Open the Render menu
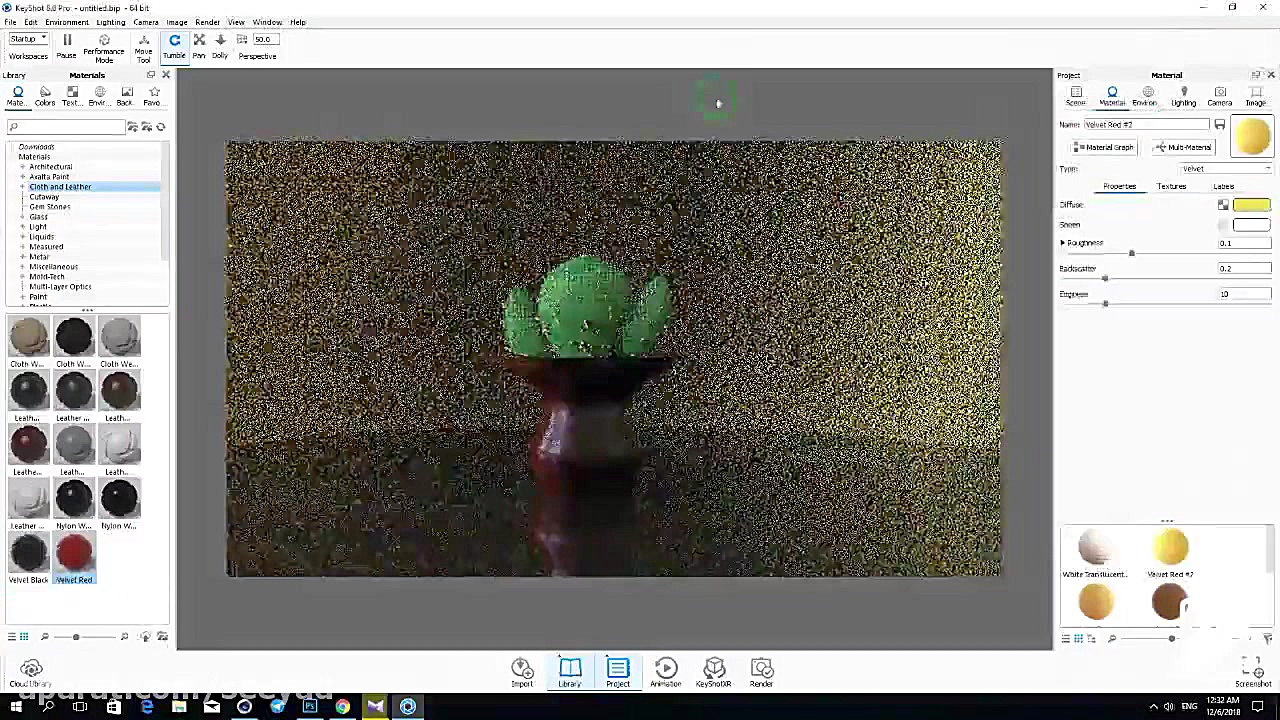This screenshot has width=1280, height=720. coord(208,22)
